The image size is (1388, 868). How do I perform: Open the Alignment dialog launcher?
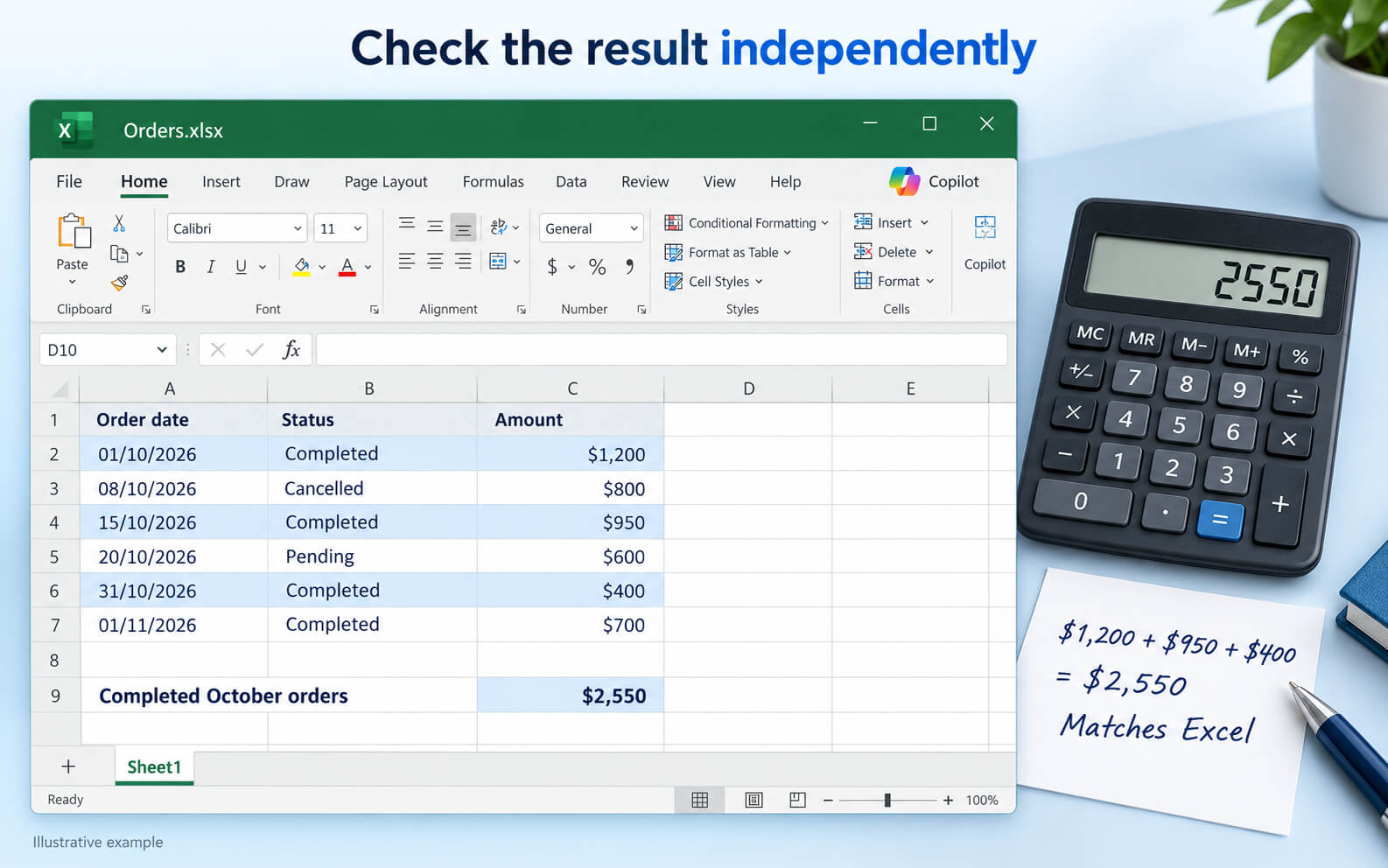click(522, 310)
